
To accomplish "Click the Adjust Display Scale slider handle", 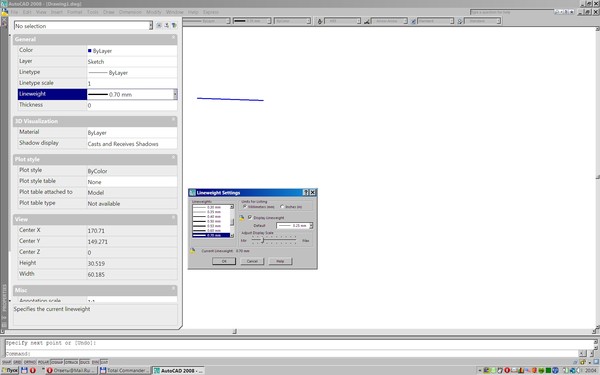I will coord(262,240).
